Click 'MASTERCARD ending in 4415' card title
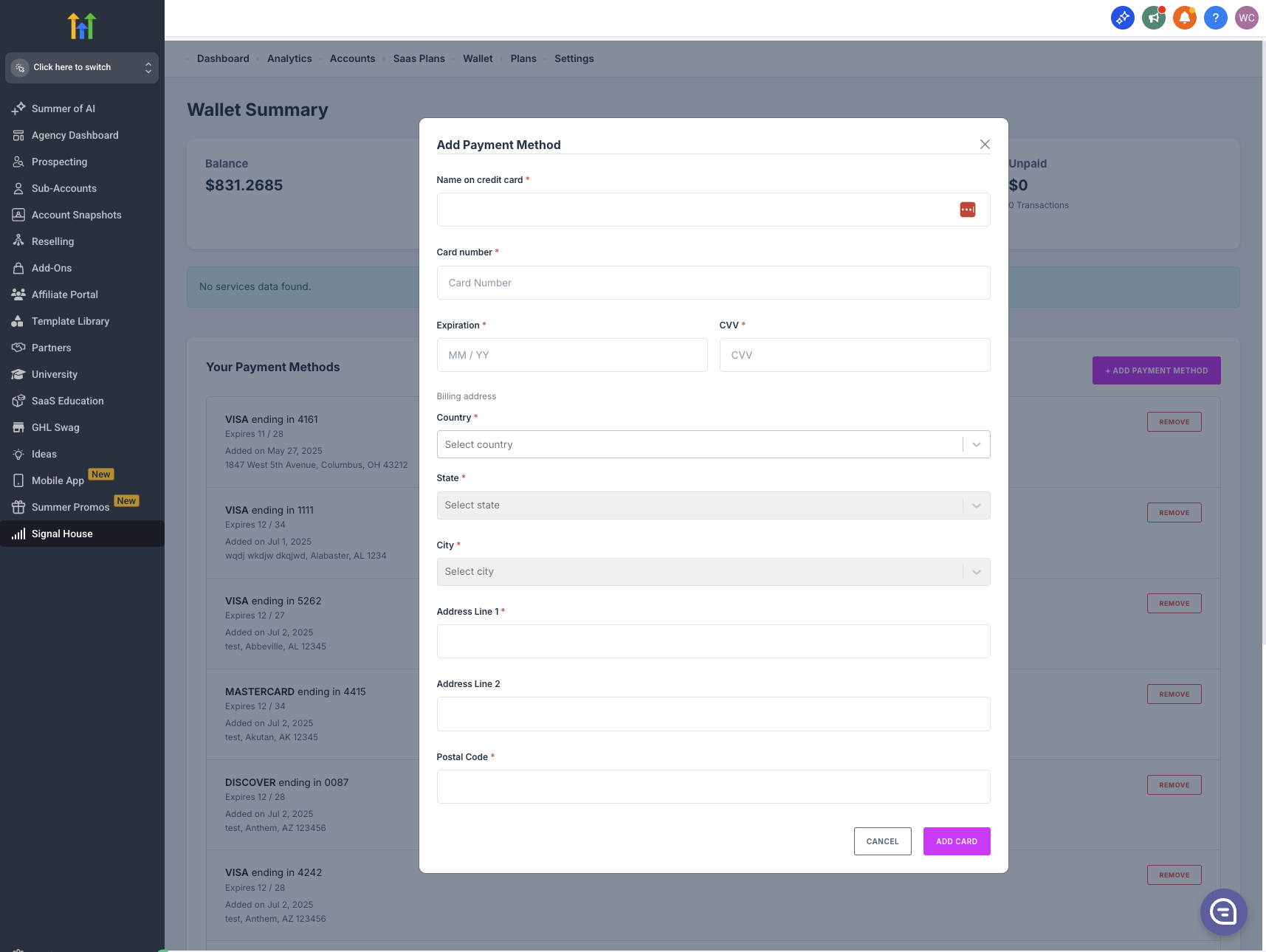1266x952 pixels. coord(295,691)
